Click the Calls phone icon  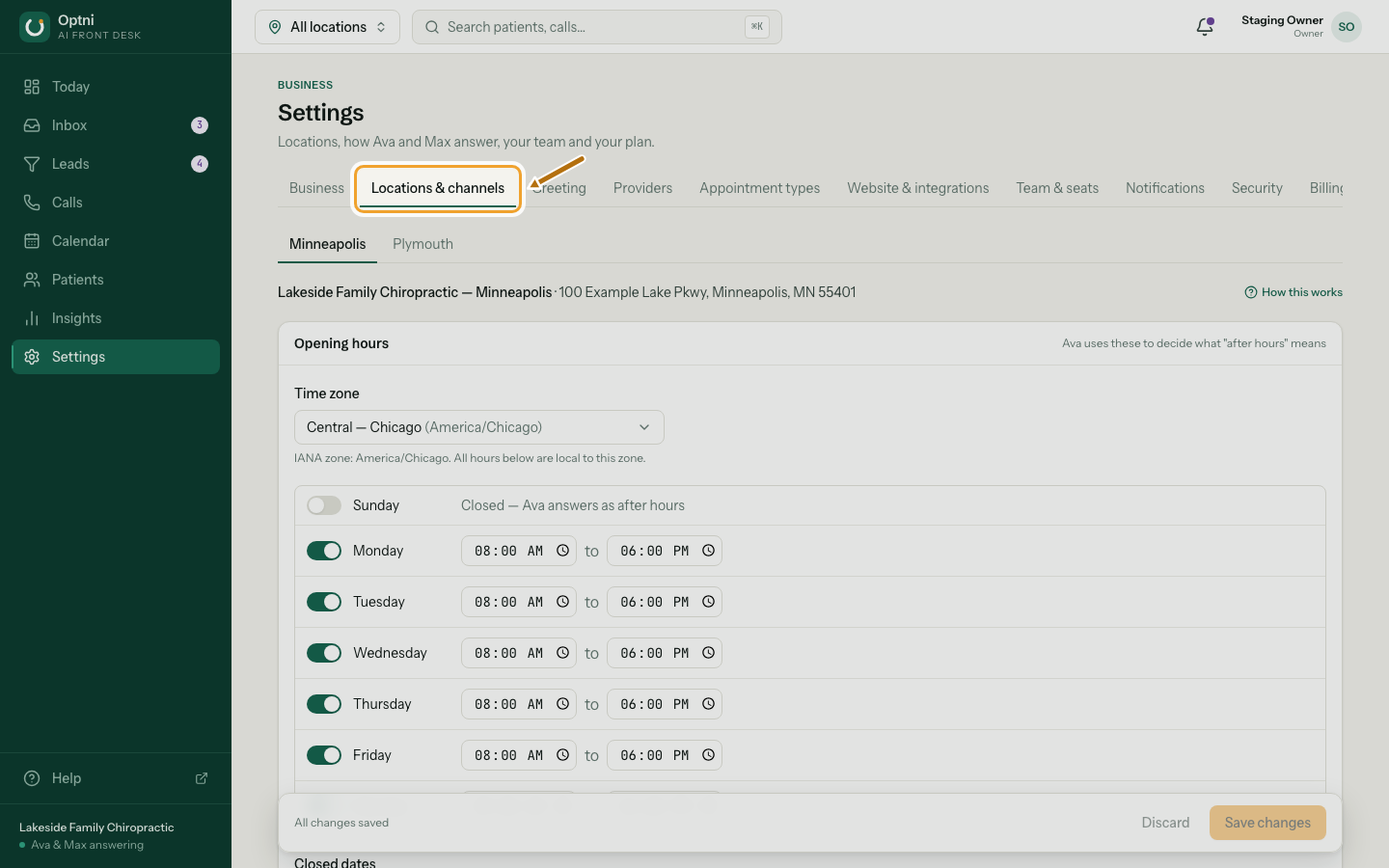(32, 203)
